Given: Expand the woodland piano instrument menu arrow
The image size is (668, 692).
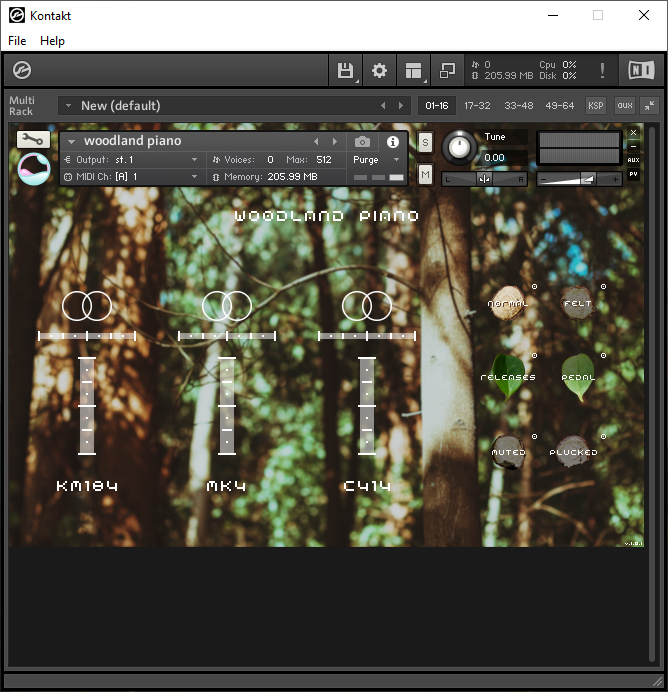Looking at the screenshot, I should point(71,142).
